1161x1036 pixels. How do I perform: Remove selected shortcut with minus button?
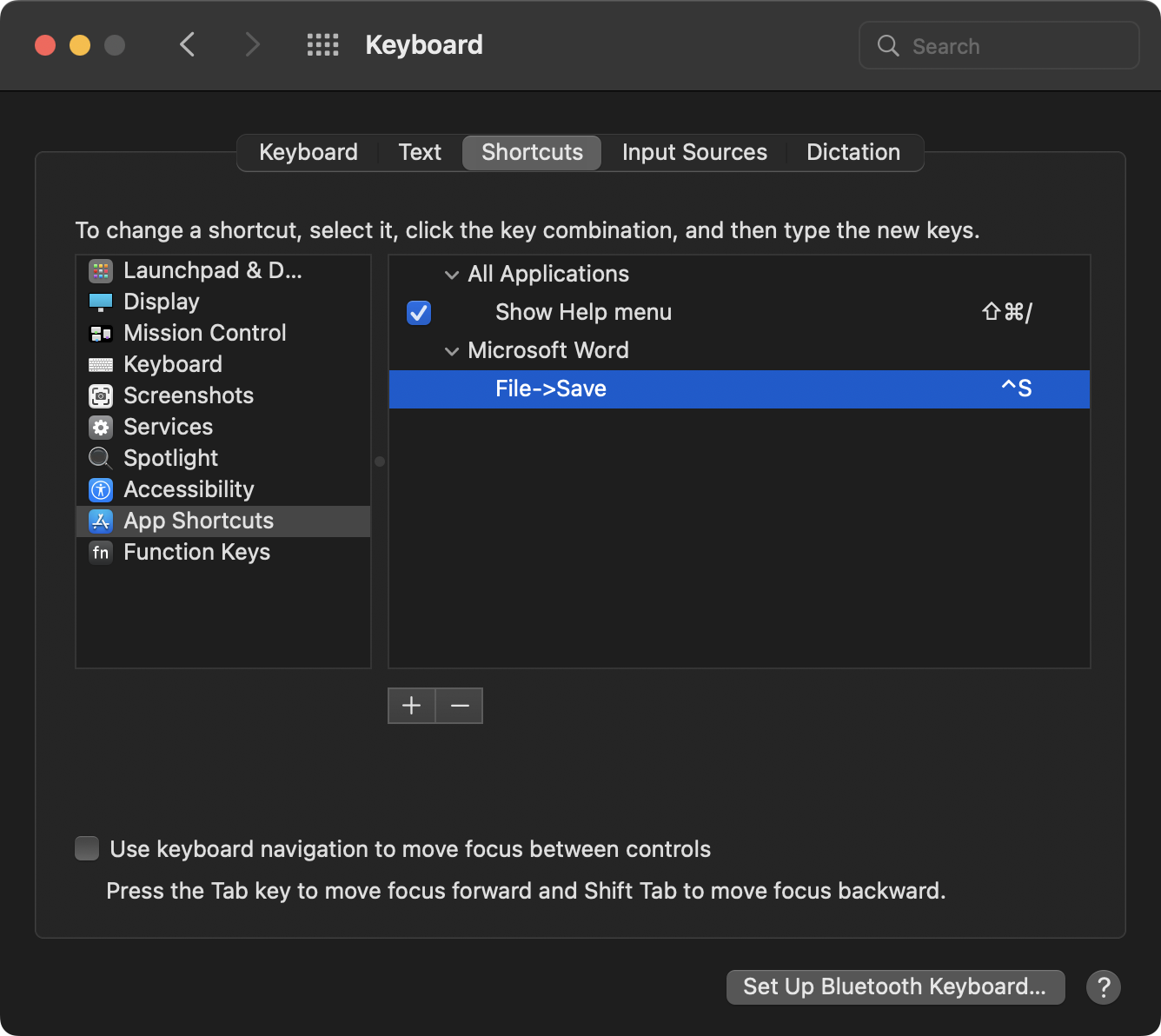tap(460, 706)
